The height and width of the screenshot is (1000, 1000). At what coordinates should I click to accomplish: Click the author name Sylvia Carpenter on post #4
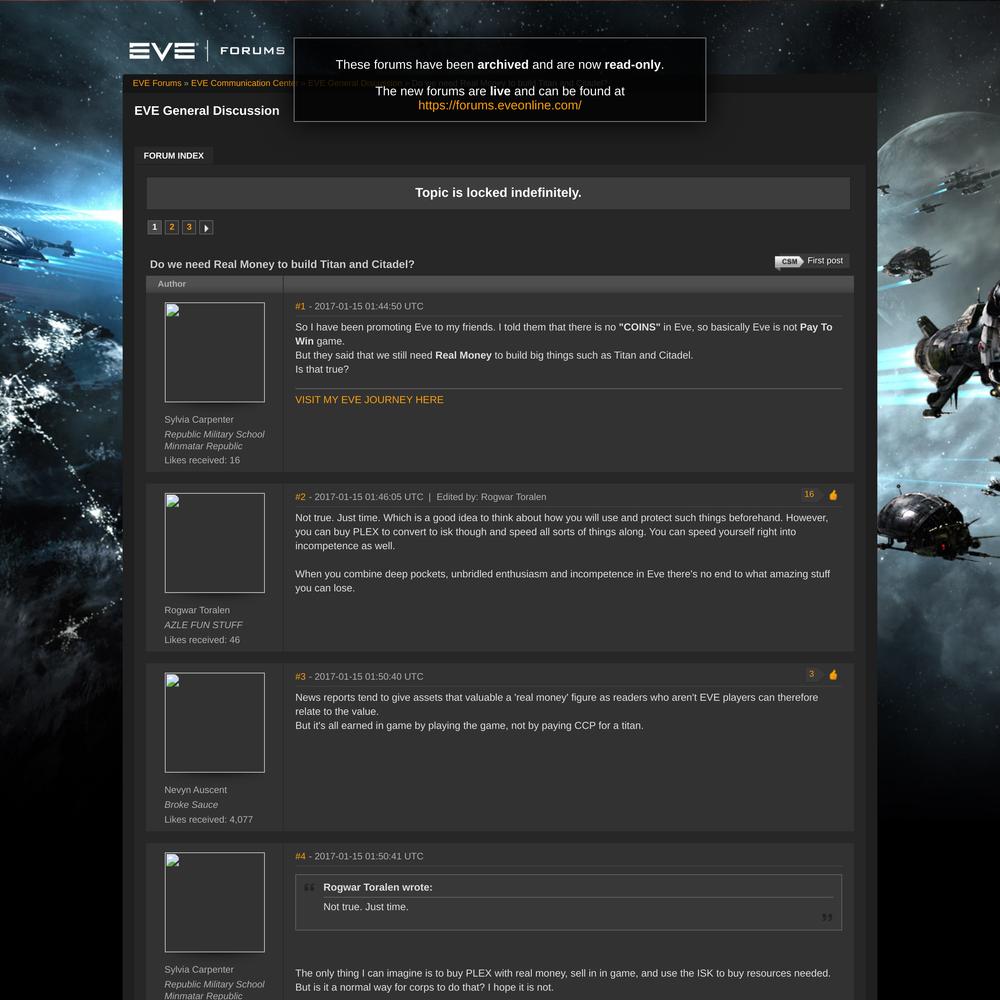click(199, 969)
